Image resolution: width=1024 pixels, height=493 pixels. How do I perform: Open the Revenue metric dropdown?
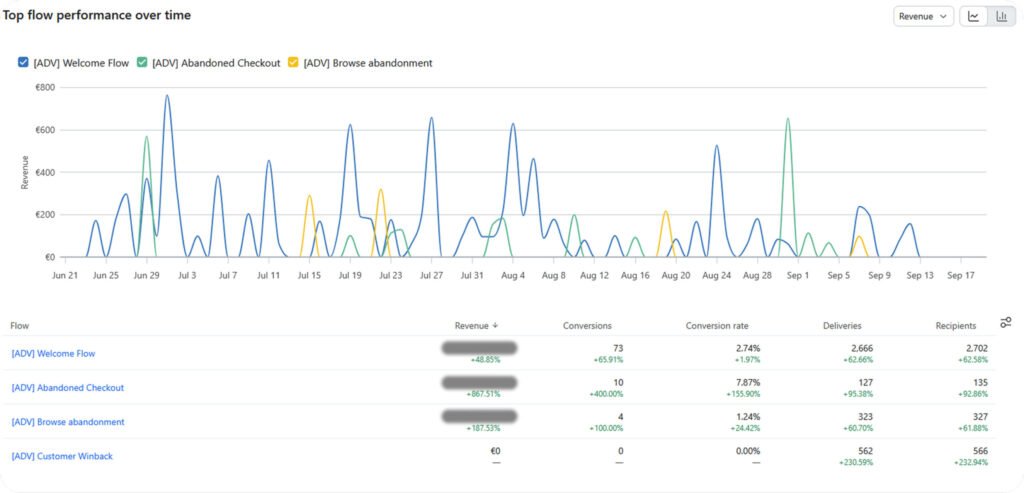coord(923,17)
